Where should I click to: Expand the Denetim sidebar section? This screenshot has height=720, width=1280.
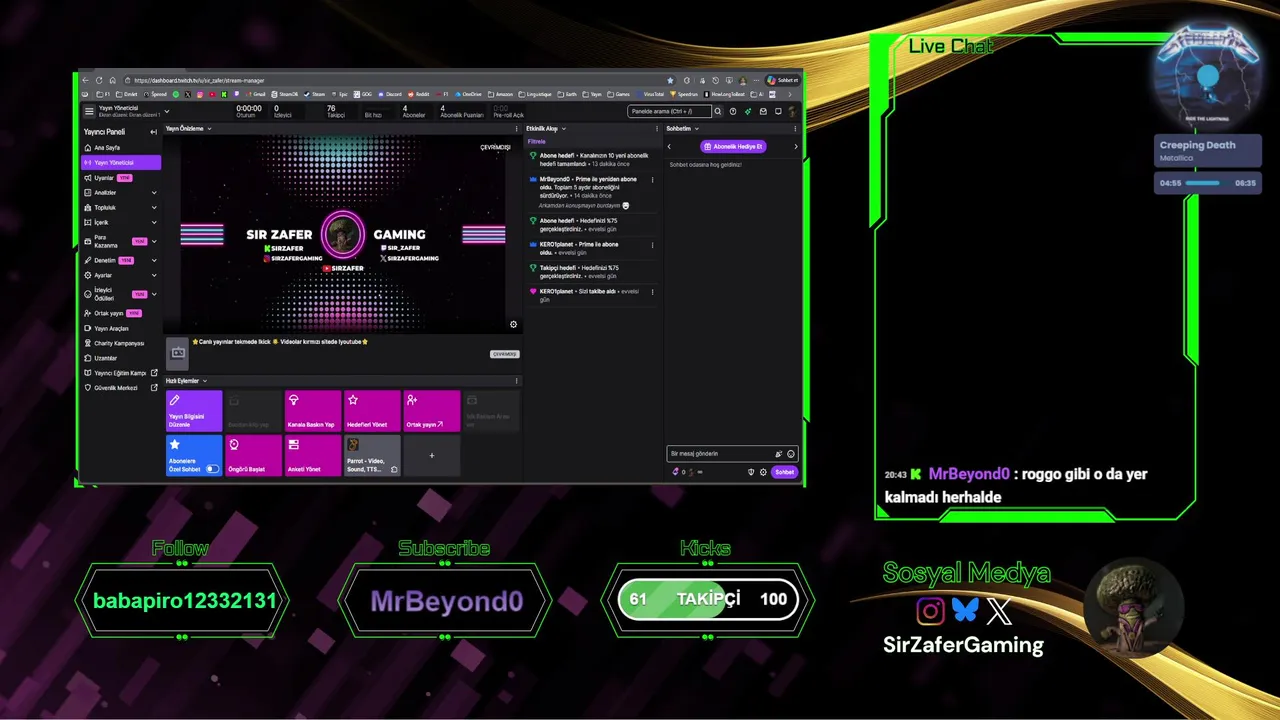click(x=154, y=260)
